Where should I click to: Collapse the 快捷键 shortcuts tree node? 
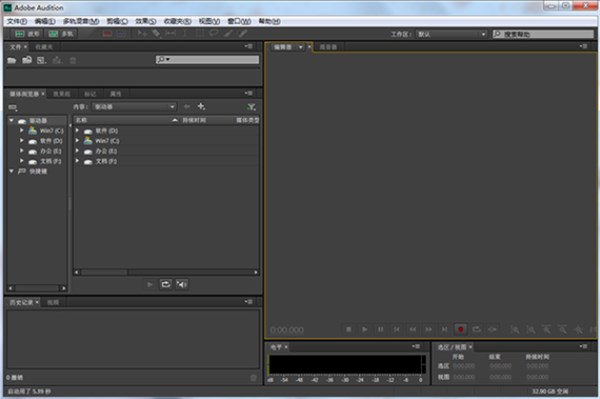tap(11, 171)
